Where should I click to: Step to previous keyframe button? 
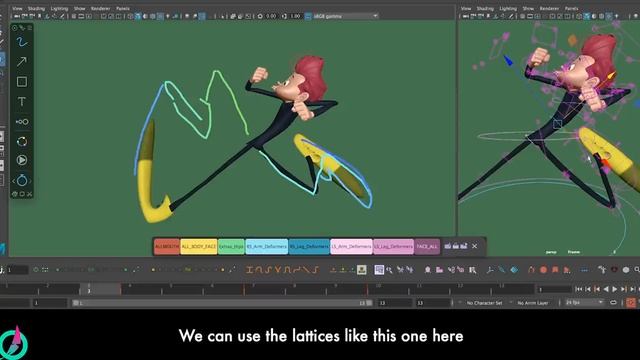597,289
